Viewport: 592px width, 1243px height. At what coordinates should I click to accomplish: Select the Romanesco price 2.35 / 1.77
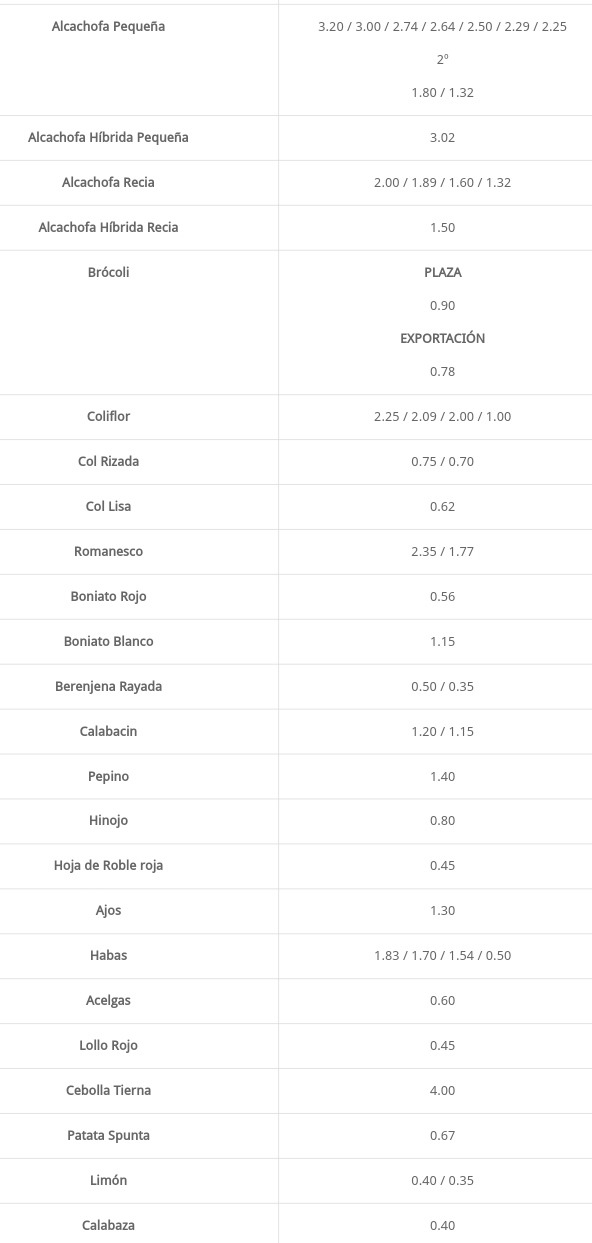point(442,552)
